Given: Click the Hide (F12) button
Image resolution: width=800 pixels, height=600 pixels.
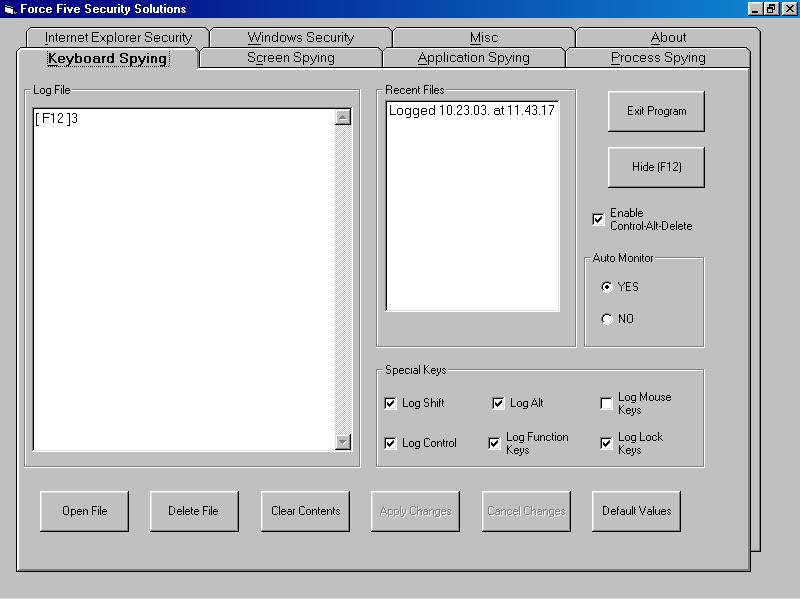Looking at the screenshot, I should click(x=656, y=167).
